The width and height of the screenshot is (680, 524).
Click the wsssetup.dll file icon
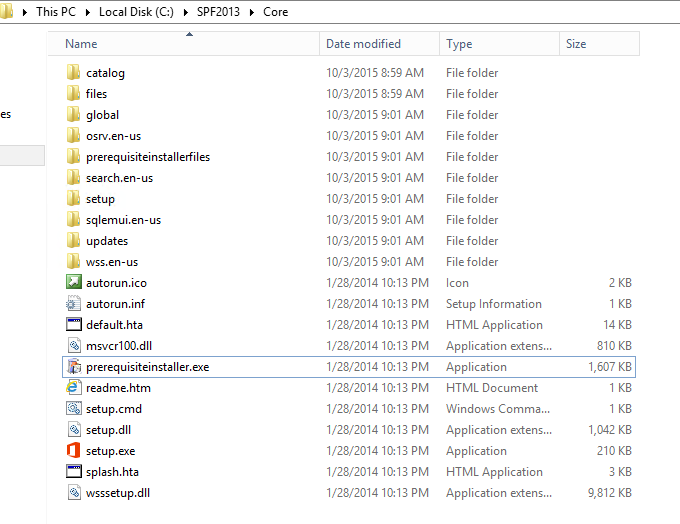pos(74,492)
